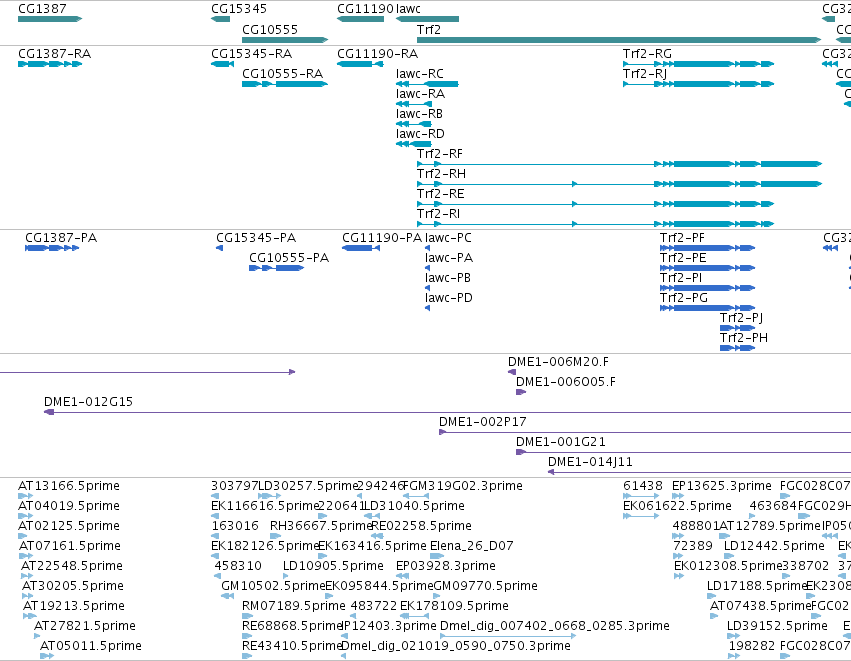Click the Trf2-RF transcript label
851x661 pixels.
pyautogui.click(x=440, y=154)
